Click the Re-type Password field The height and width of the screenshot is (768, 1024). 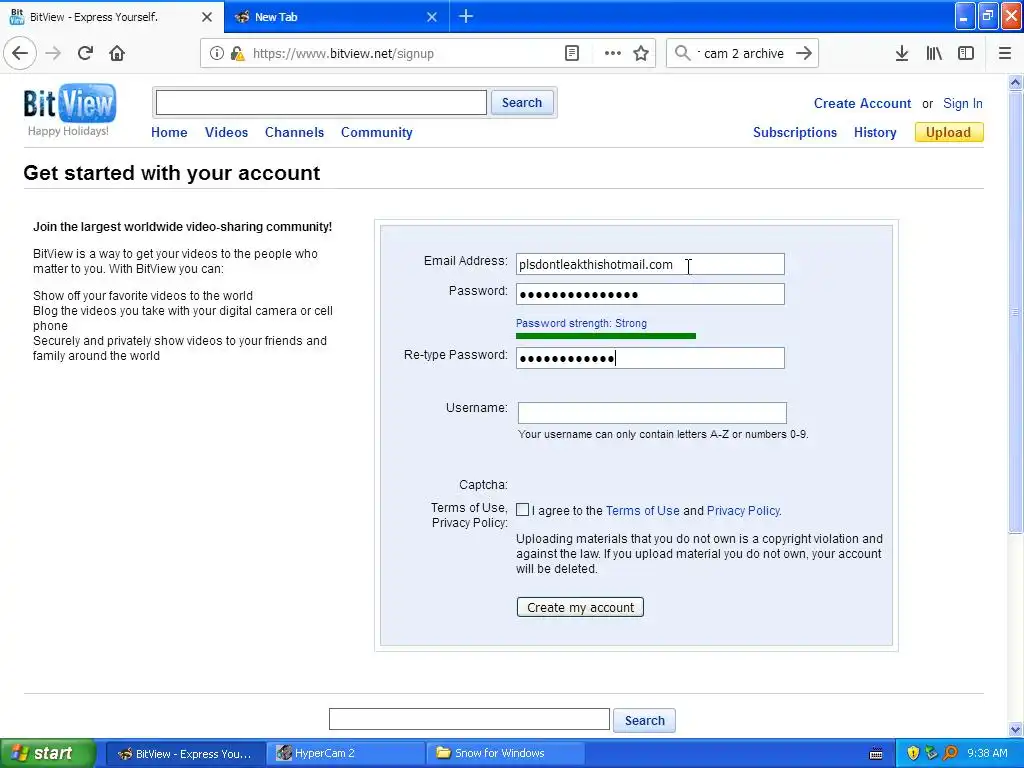tap(650, 358)
